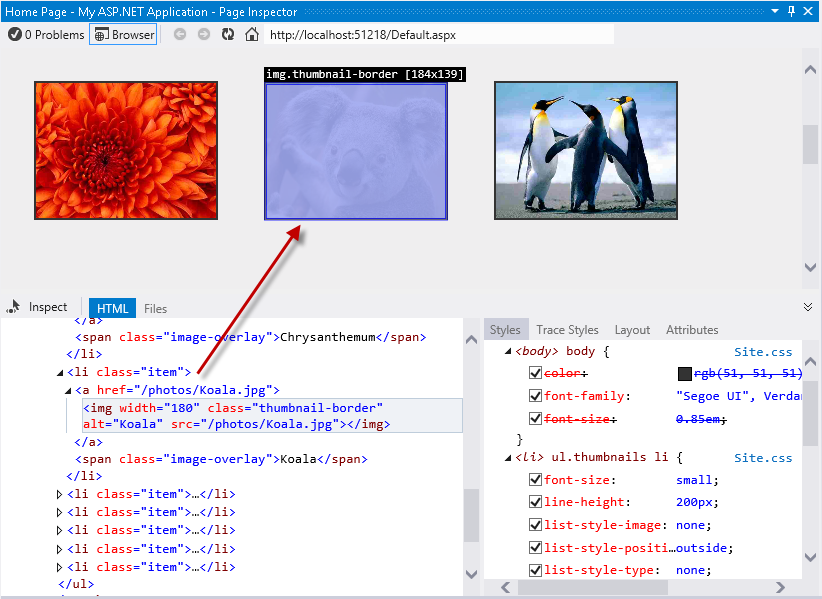Uncheck the color property for body
The width and height of the screenshot is (822, 599).
(536, 373)
